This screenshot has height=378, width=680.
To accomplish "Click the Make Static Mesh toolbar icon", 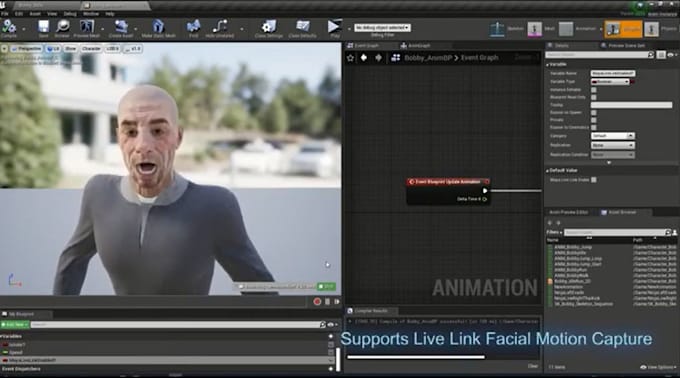I will coord(158,27).
